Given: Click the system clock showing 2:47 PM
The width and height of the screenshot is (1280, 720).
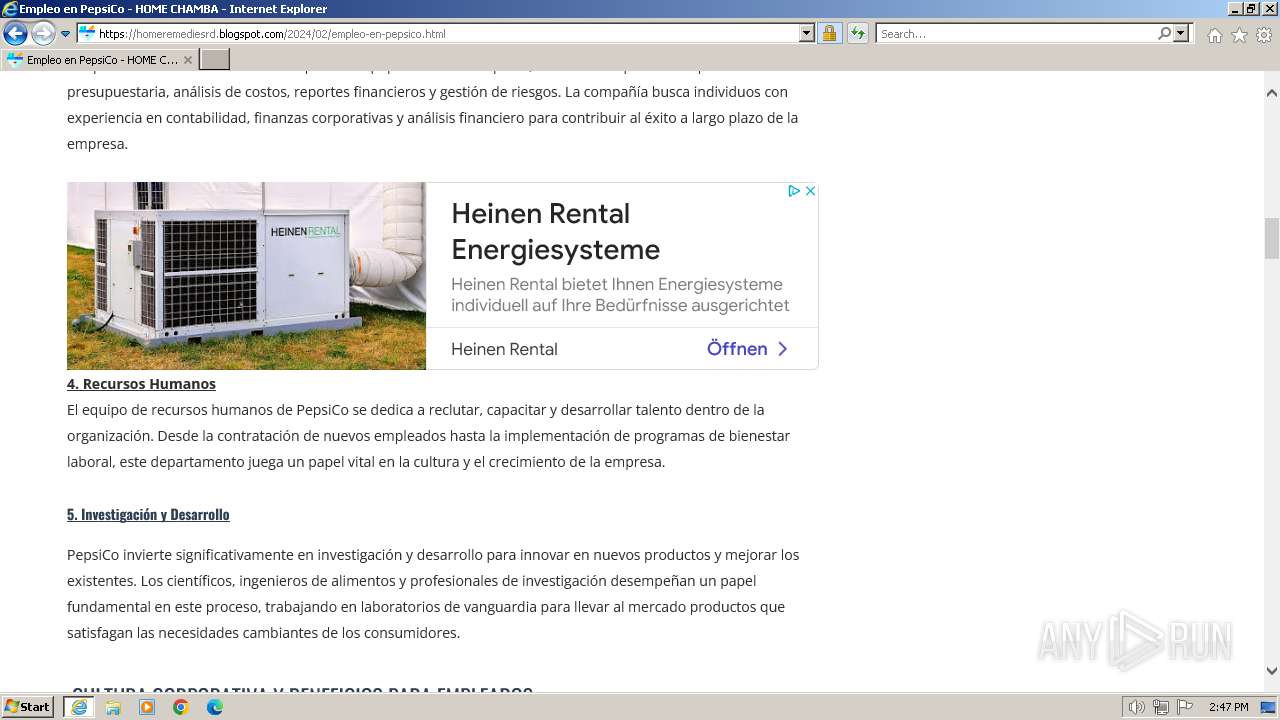Looking at the screenshot, I should (x=1228, y=707).
